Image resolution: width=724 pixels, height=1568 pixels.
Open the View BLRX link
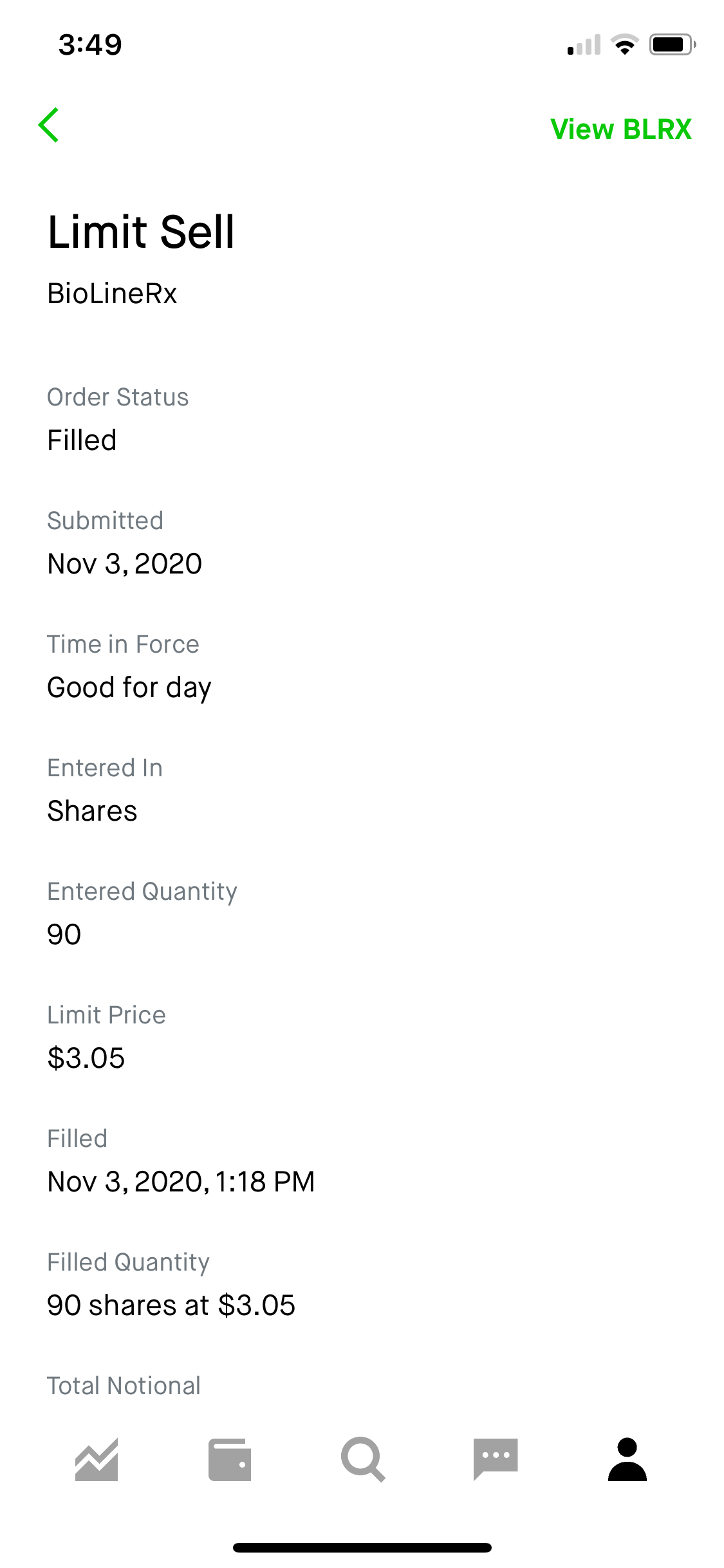pos(620,129)
